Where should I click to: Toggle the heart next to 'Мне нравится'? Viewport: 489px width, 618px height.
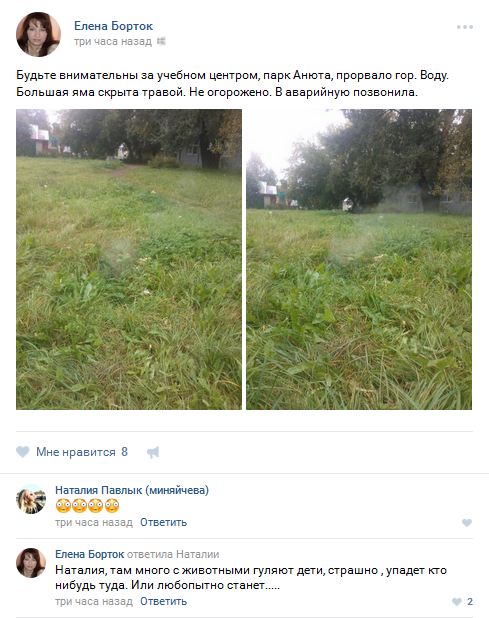click(x=23, y=452)
